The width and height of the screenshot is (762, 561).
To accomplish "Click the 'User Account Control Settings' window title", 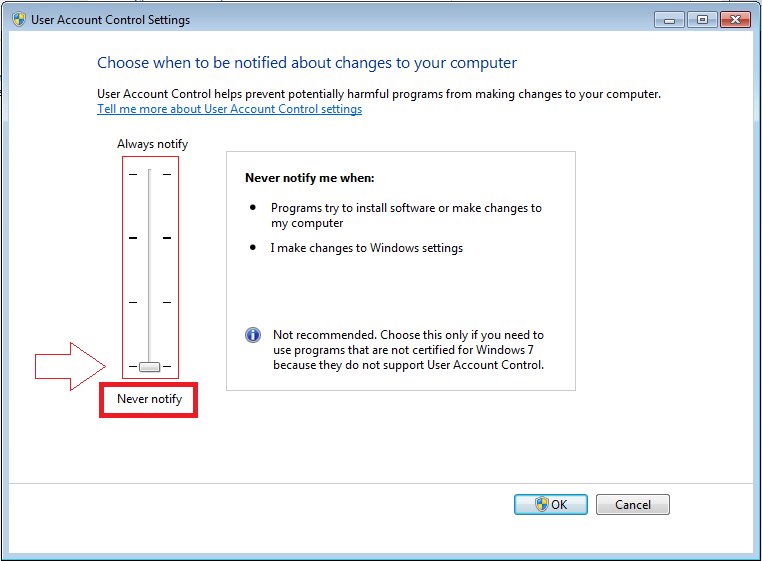I will (110, 20).
